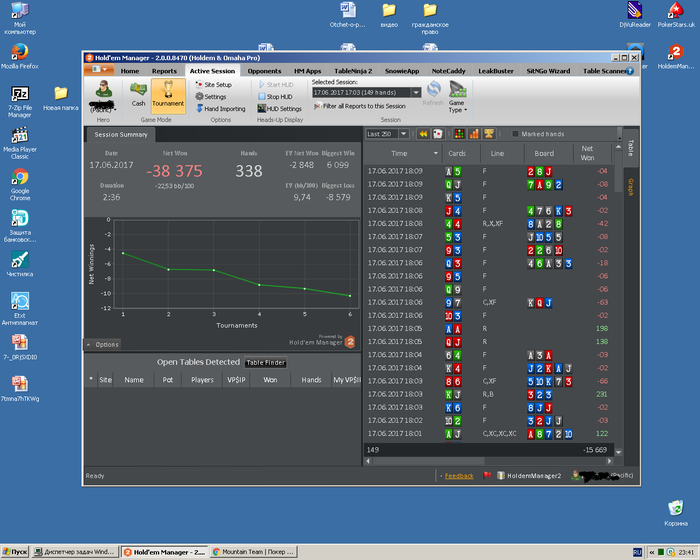Select the 18:08 hand row with line R,X,XF
Screen dimensions: 700x560
[x=488, y=224]
